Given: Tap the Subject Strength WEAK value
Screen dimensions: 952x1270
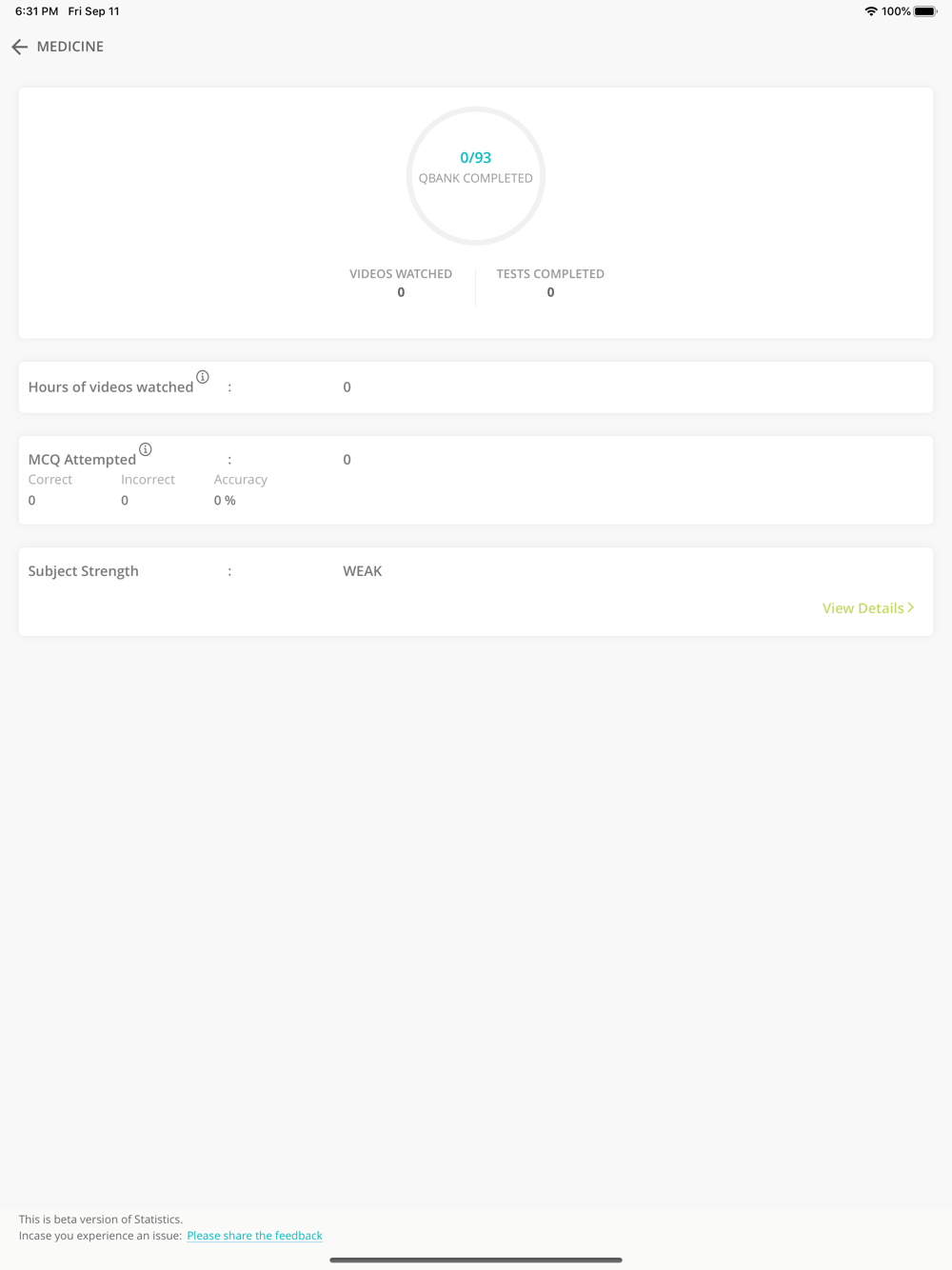Looking at the screenshot, I should click(x=363, y=571).
